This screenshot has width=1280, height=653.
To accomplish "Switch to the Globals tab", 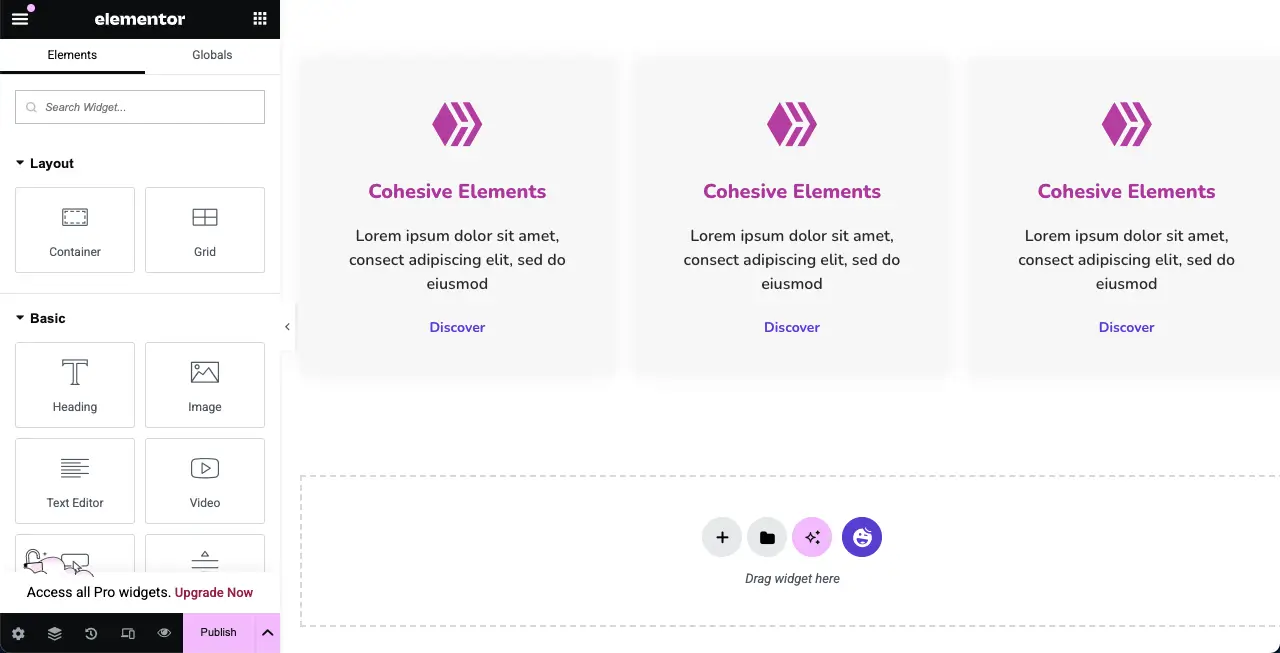I will [x=212, y=55].
